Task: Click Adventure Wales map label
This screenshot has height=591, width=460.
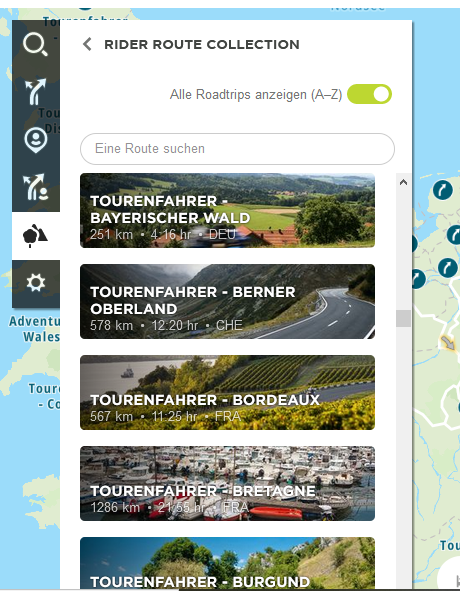Action: coord(34,329)
